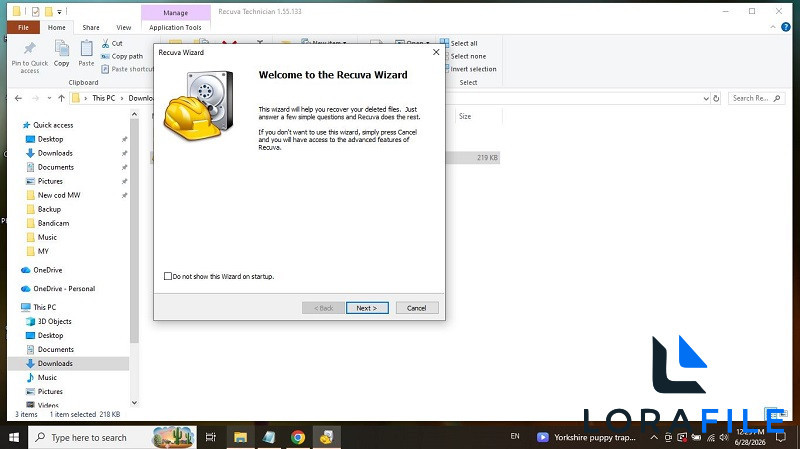Select the Manage contextual tab
800x449 pixels.
click(x=176, y=13)
